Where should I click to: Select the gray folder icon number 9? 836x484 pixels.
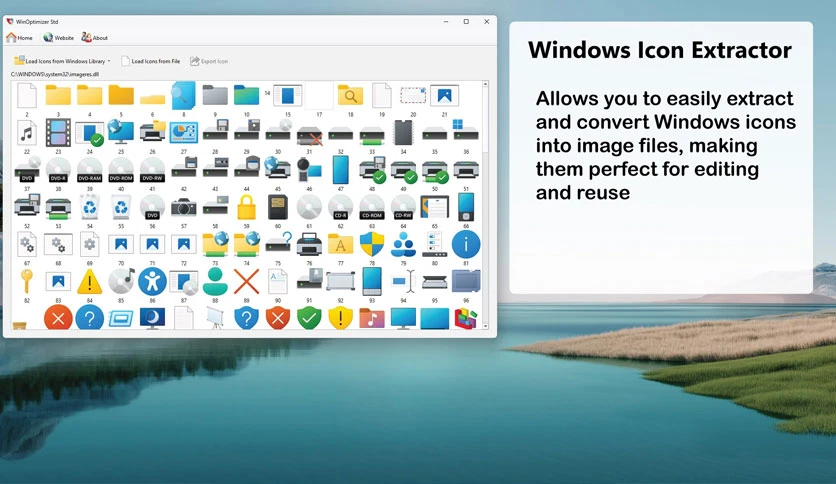(x=215, y=96)
